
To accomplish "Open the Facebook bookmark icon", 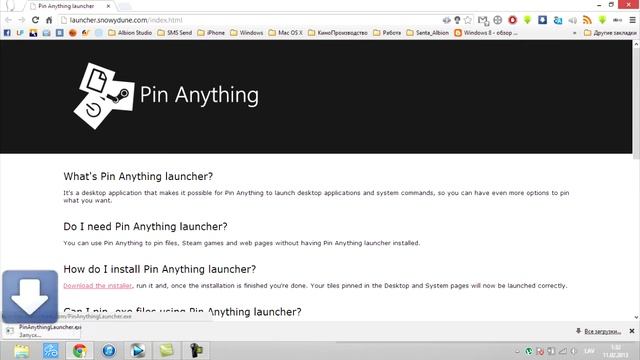I will pyautogui.click(x=7, y=33).
